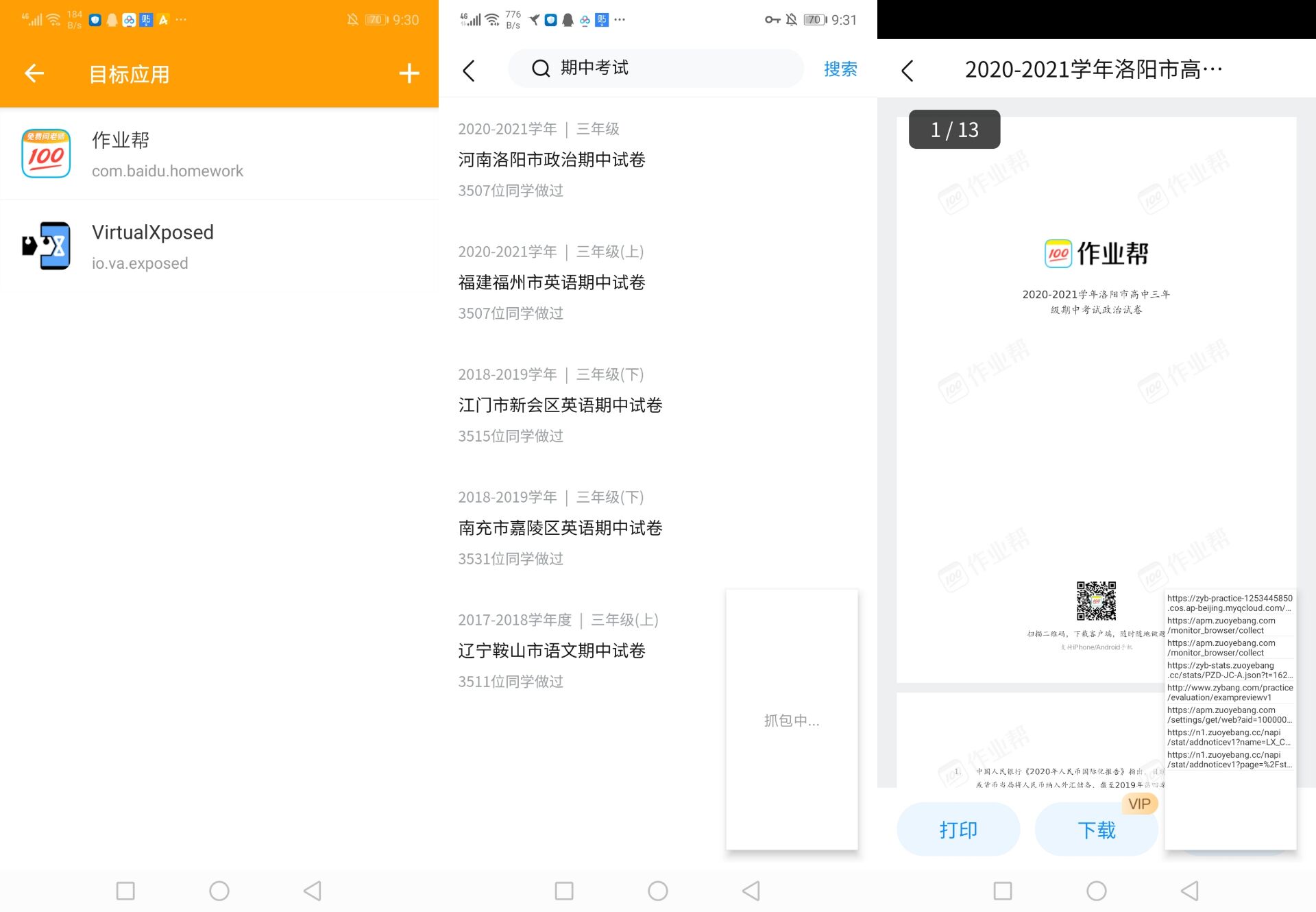Image resolution: width=1316 pixels, height=912 pixels.
Task: Tap the recent apps square in middle screen
Action: pyautogui.click(x=564, y=891)
